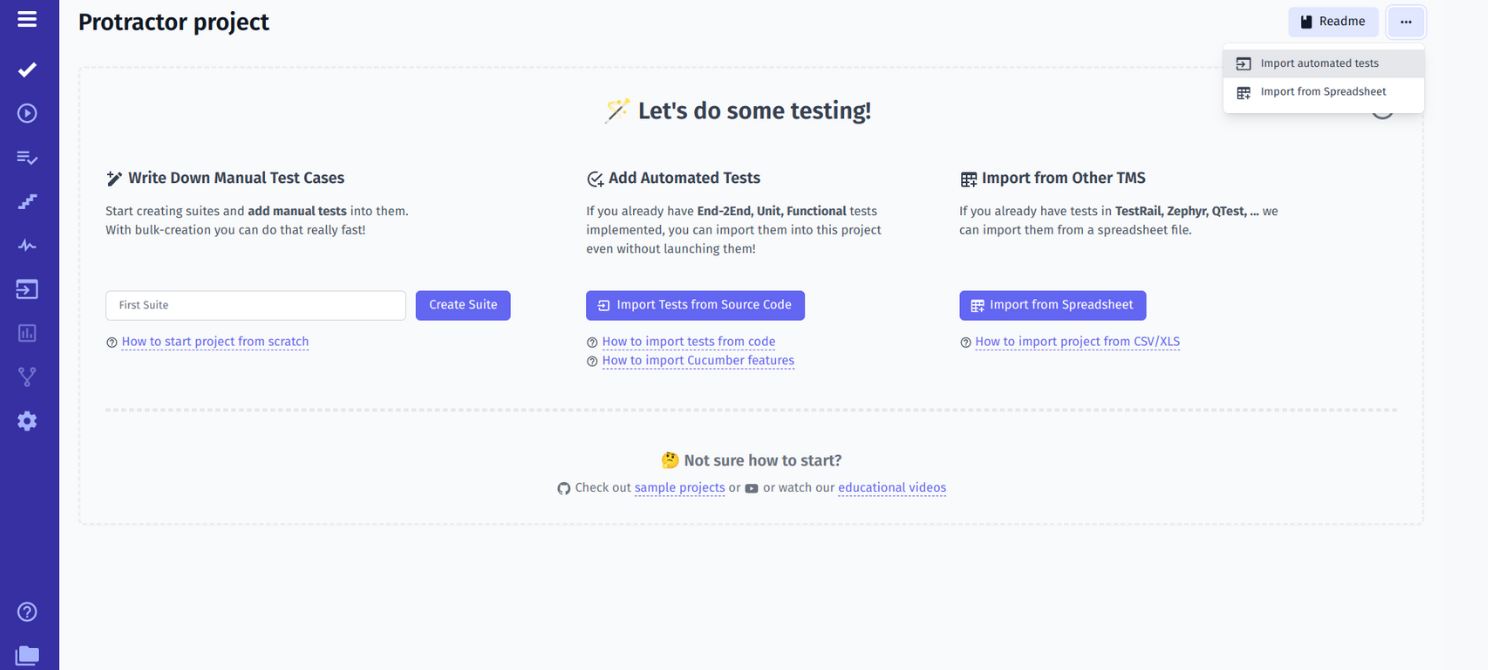Click the First Suite name input field
1488x670 pixels.
tap(255, 305)
